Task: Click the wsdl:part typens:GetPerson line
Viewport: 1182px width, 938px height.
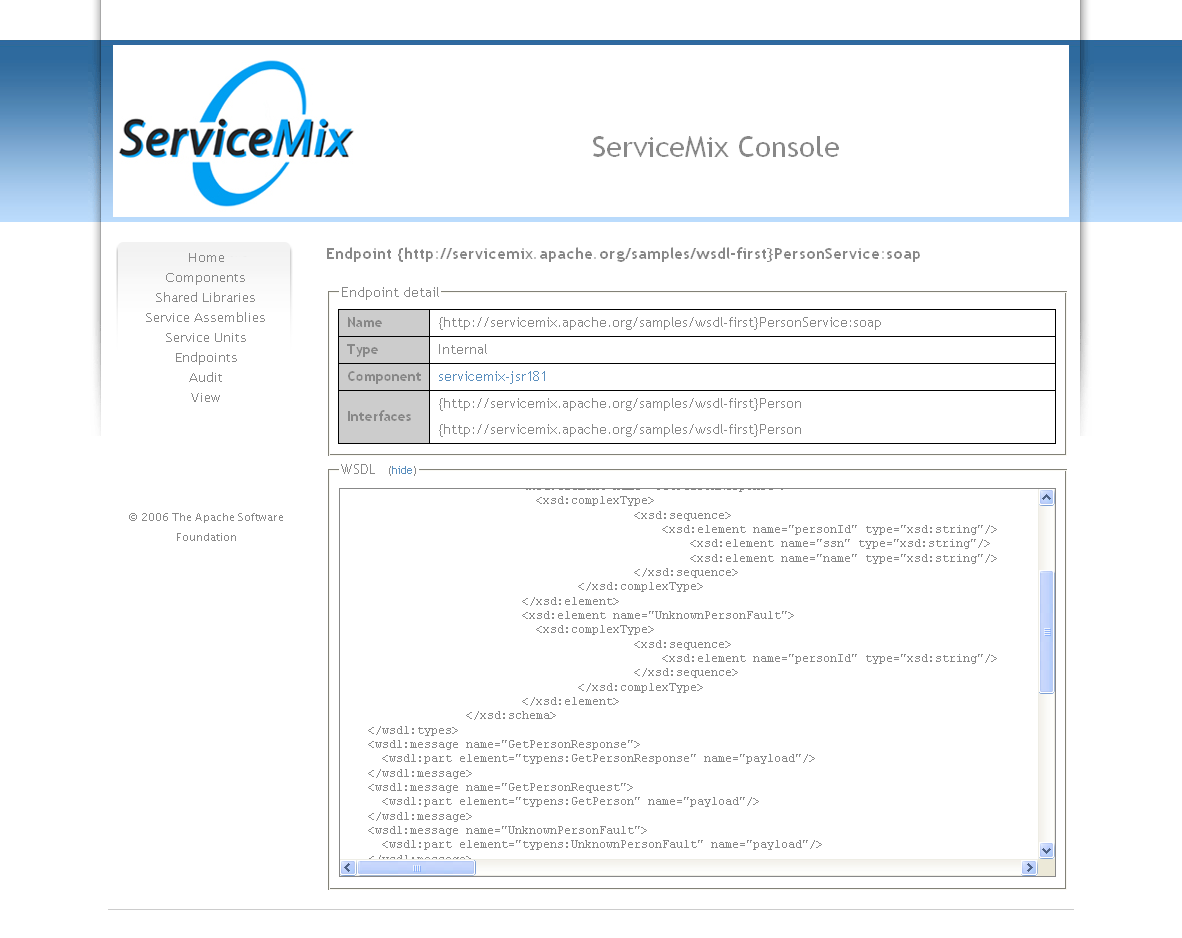Action: click(570, 802)
